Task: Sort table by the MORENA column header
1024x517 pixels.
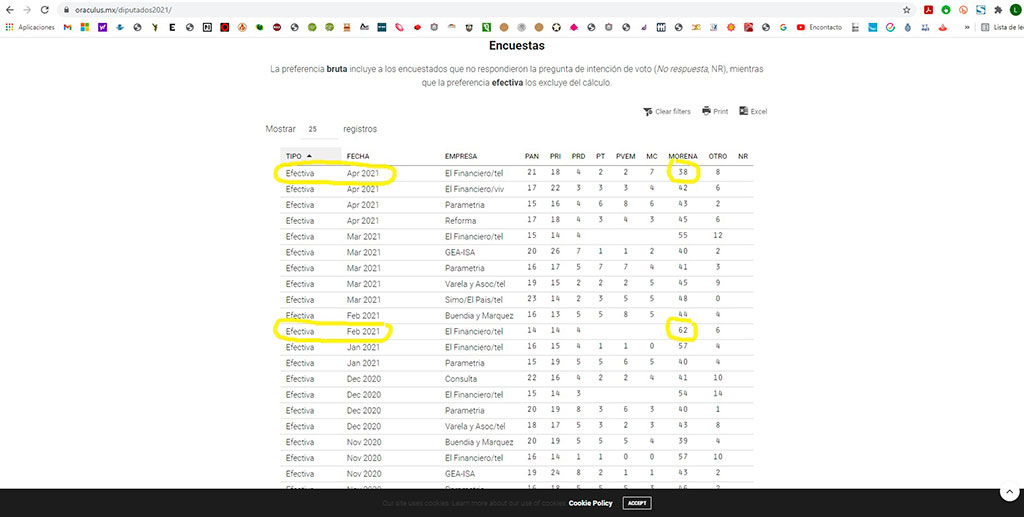Action: (x=682, y=156)
